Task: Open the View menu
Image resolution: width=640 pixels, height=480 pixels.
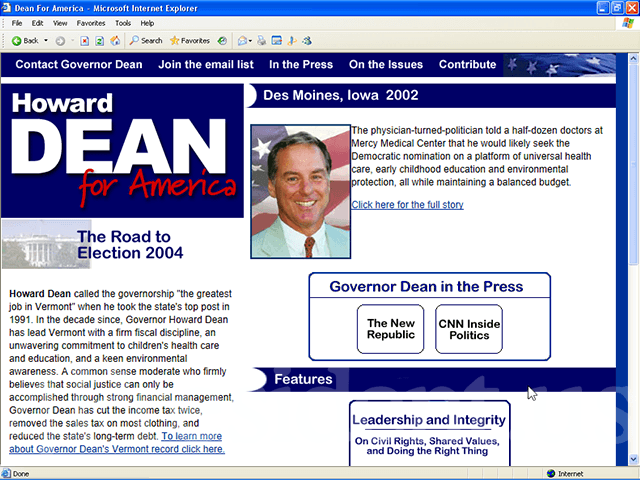Action: pos(60,23)
